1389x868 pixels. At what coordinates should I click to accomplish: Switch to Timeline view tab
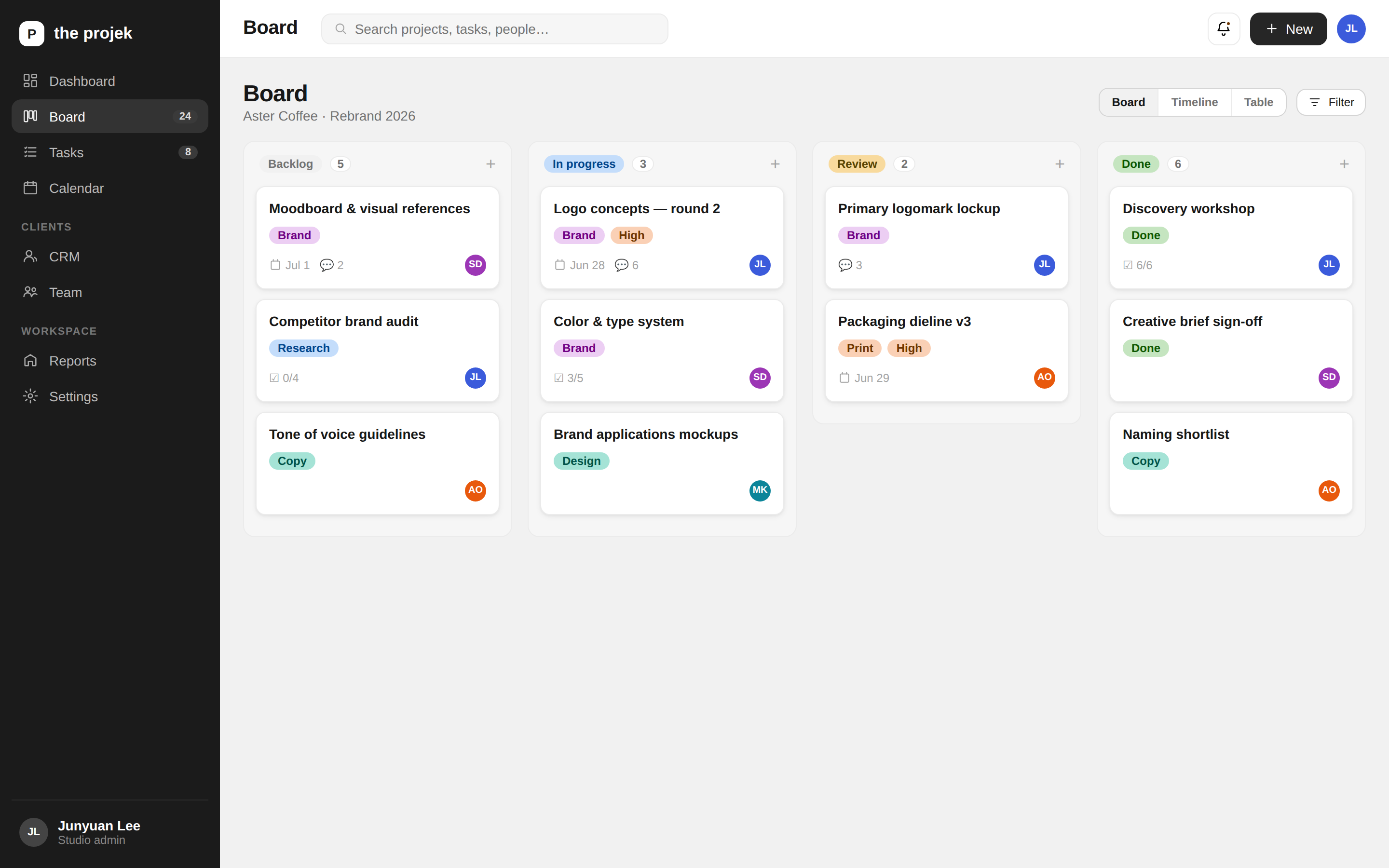click(1195, 102)
